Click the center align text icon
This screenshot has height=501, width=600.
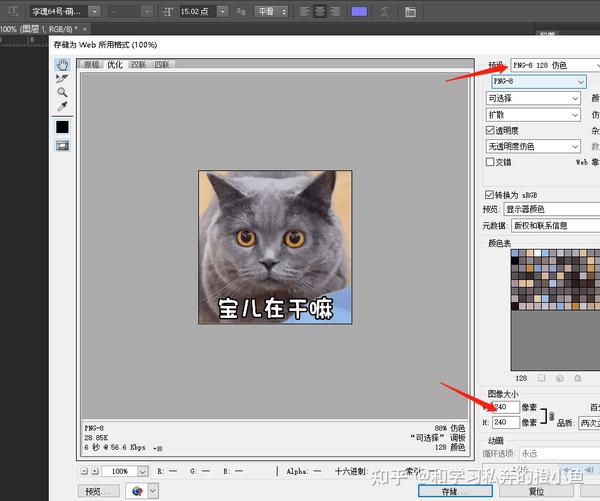(x=320, y=11)
